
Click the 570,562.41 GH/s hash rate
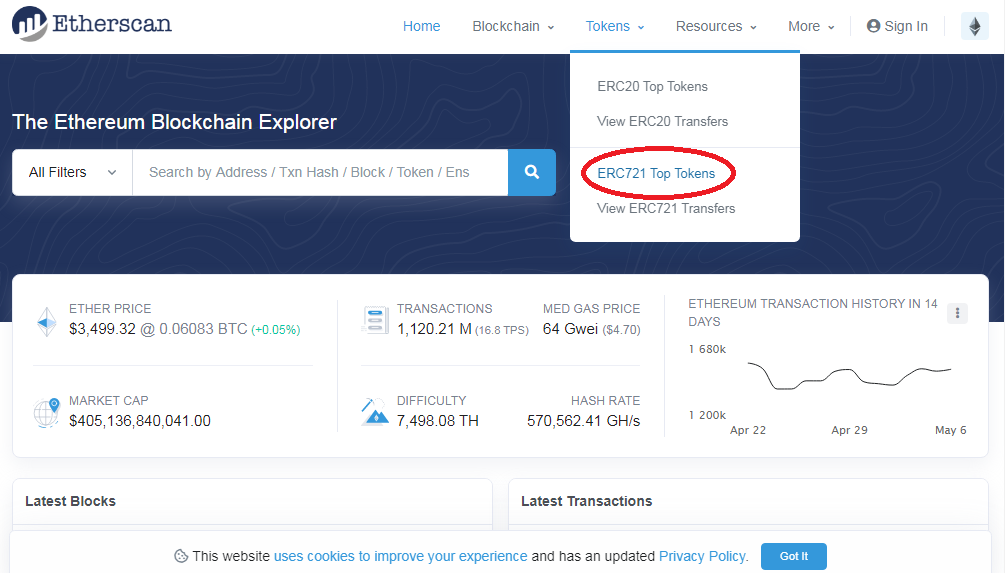point(583,421)
